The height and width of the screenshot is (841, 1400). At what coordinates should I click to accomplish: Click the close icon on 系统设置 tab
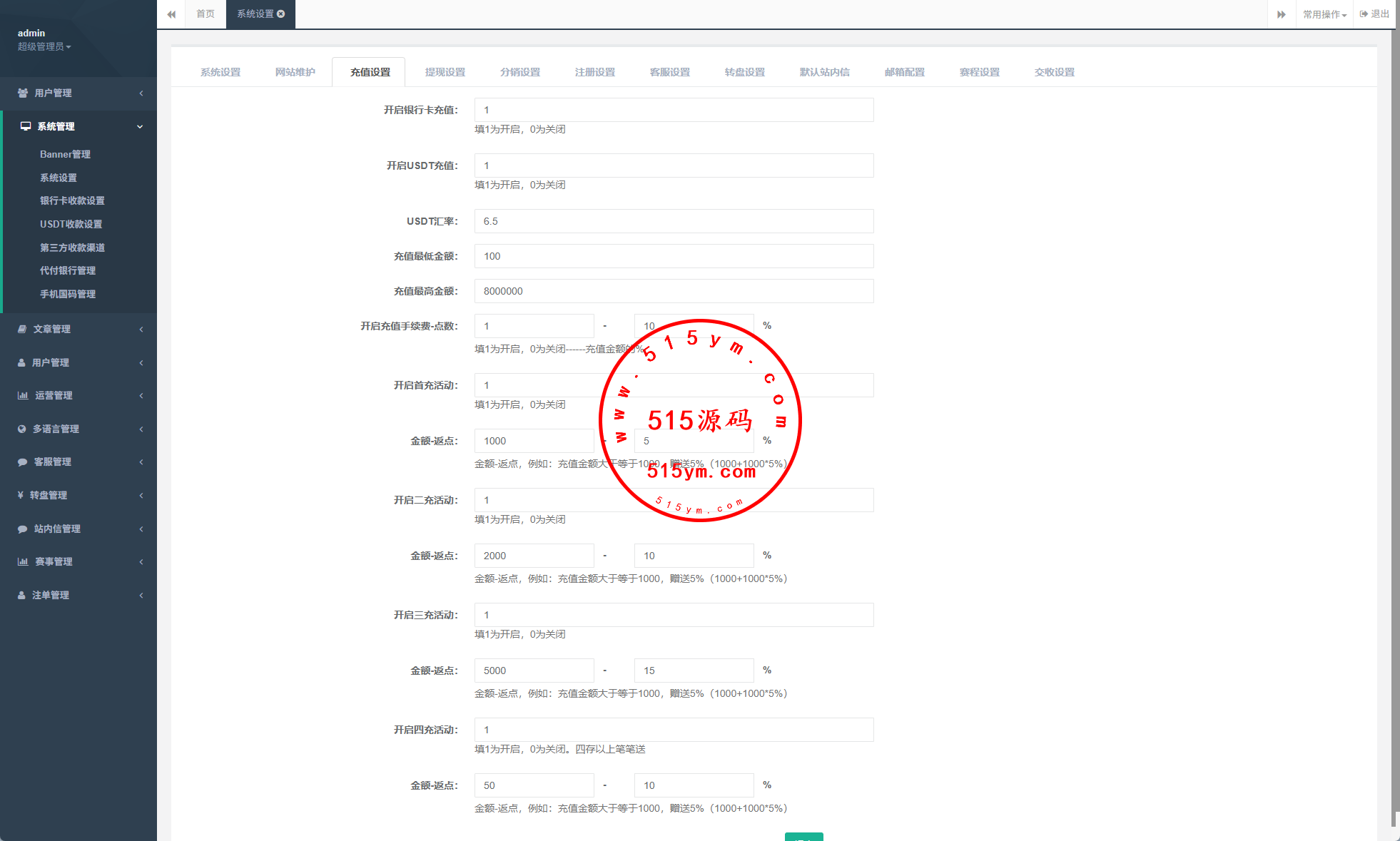281,14
